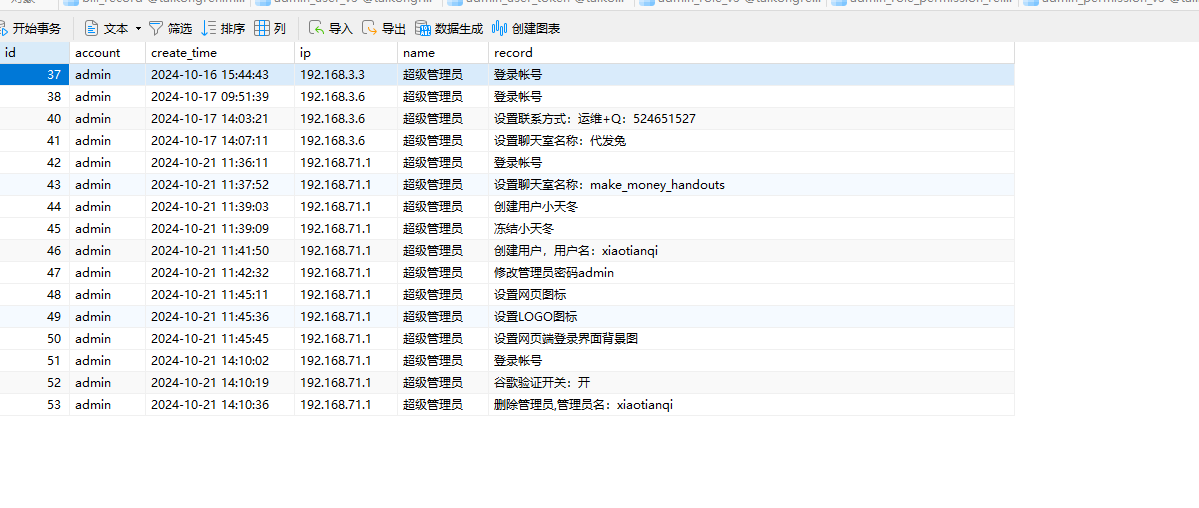Select record 设置聊天室名称:代发兔
The width and height of the screenshot is (1199, 508).
coord(752,141)
